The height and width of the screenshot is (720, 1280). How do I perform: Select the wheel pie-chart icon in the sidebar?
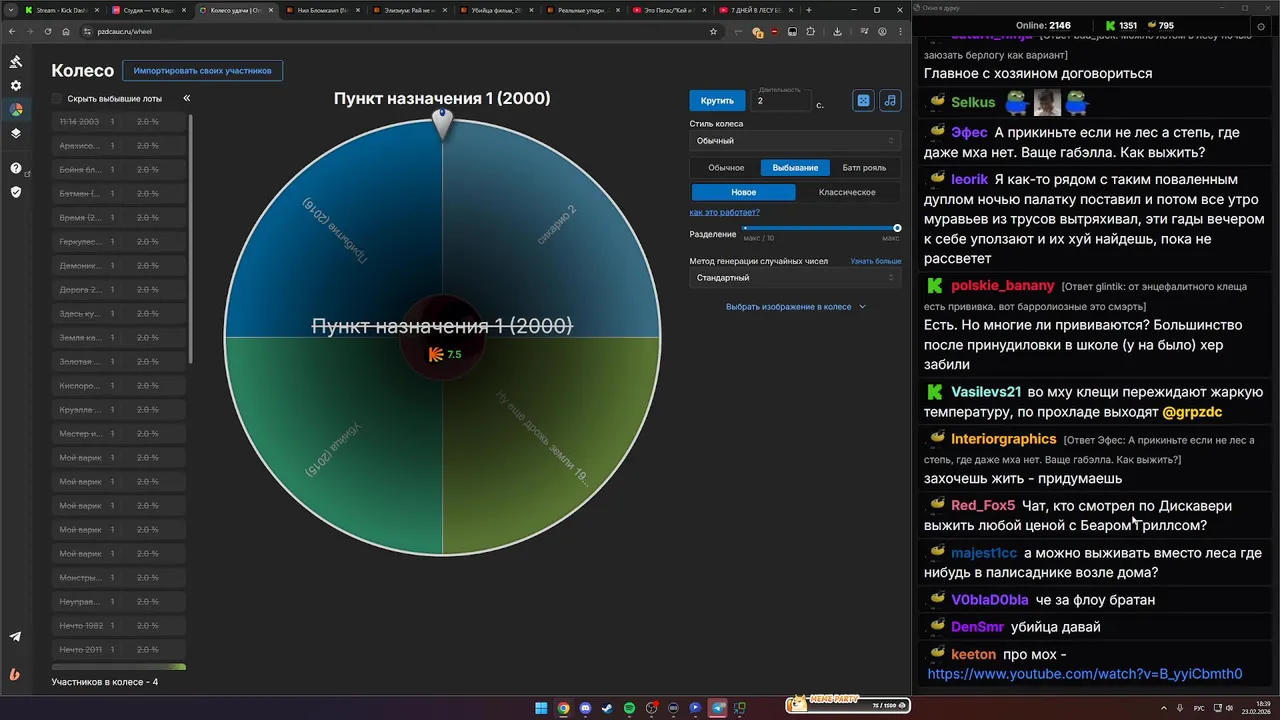pos(16,110)
